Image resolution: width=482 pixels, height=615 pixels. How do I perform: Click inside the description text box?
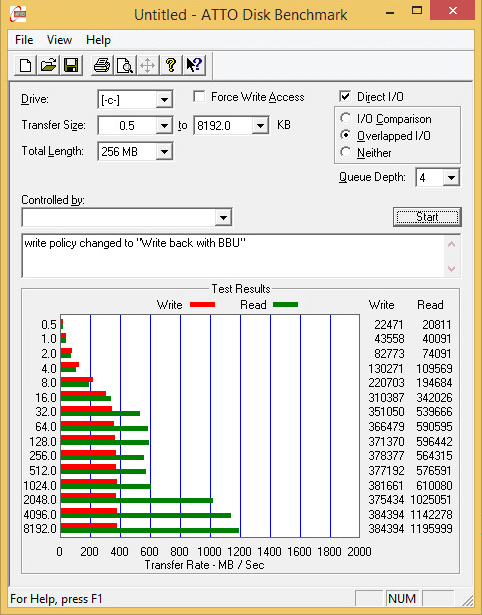pos(233,256)
